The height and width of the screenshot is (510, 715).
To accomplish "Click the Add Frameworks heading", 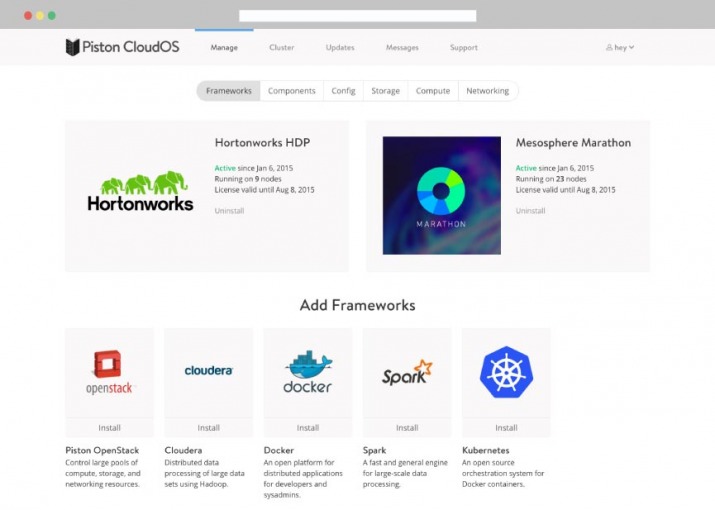I will point(358,305).
